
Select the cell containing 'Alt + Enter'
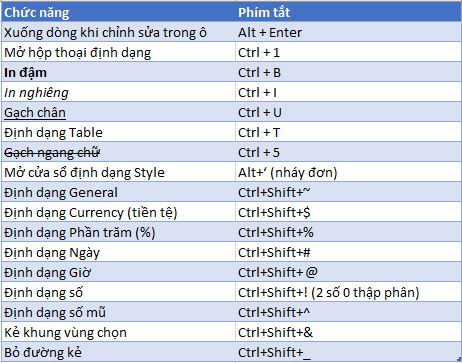pyautogui.click(x=348, y=32)
